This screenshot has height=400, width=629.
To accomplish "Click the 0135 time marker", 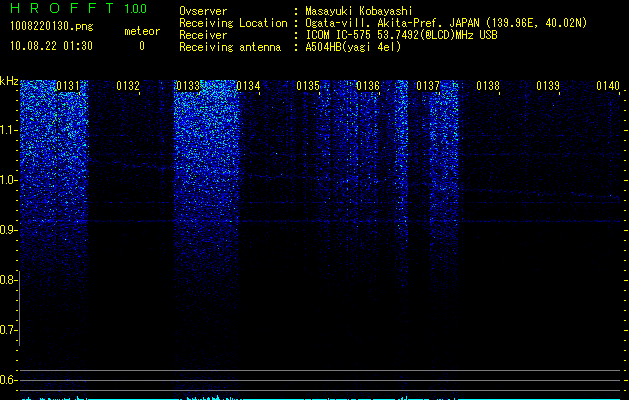I will [x=308, y=86].
